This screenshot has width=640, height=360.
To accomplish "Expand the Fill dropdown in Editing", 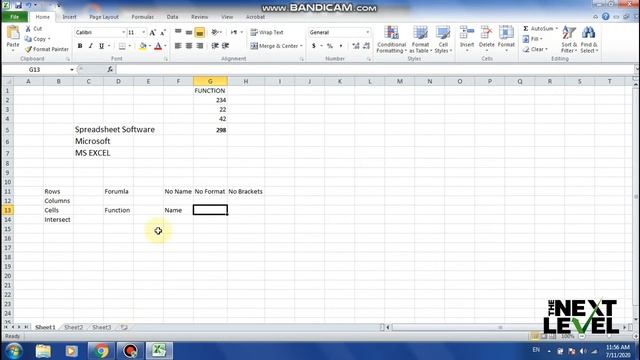I will (x=541, y=39).
